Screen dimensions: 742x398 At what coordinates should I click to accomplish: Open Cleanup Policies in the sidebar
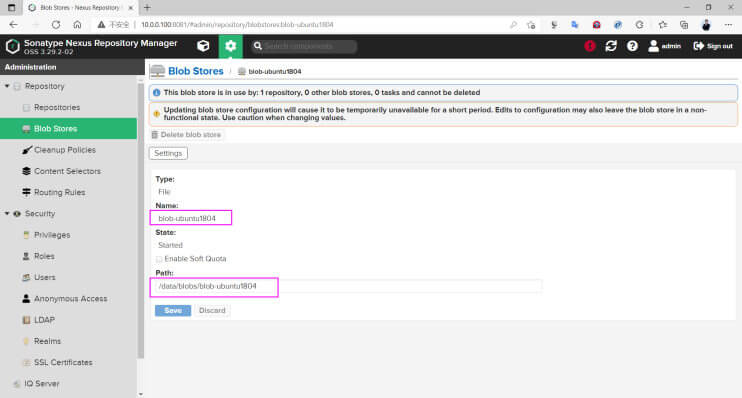pos(65,150)
